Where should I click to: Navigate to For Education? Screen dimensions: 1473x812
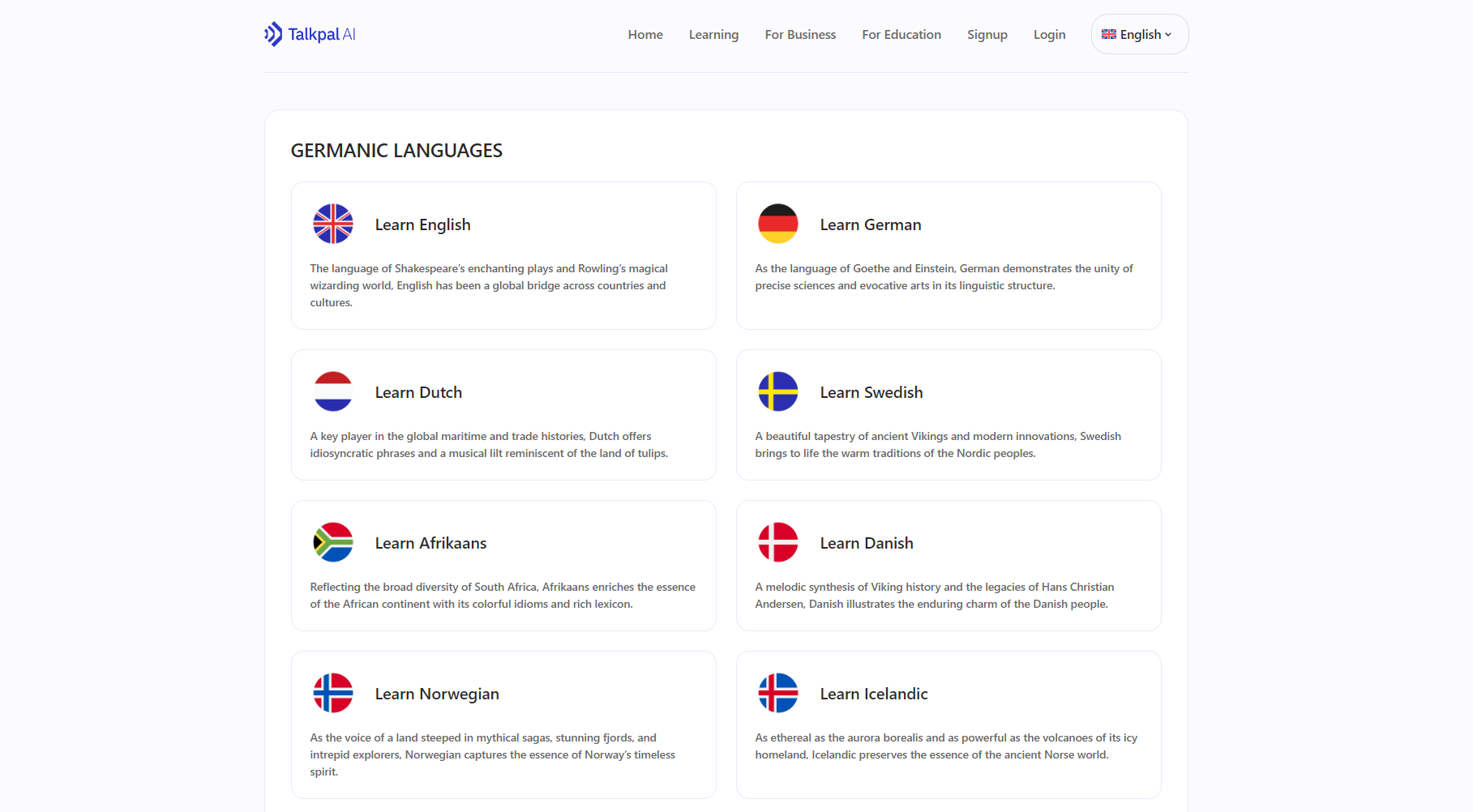tap(901, 35)
